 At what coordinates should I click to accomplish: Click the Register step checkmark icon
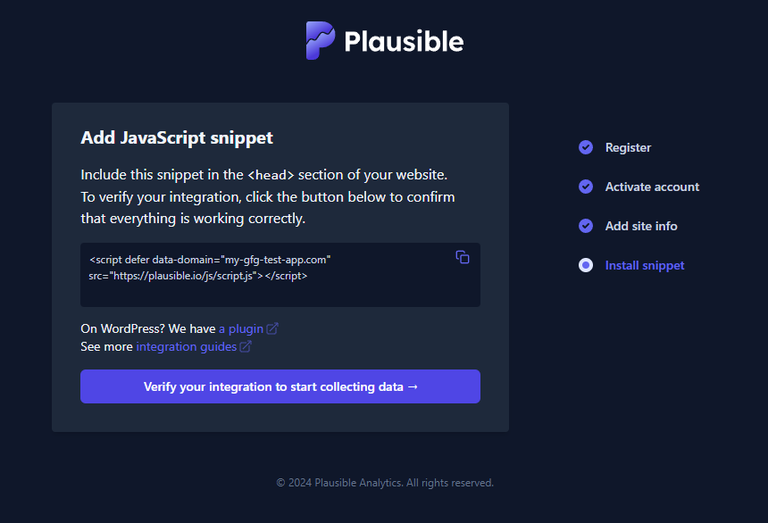(x=586, y=147)
